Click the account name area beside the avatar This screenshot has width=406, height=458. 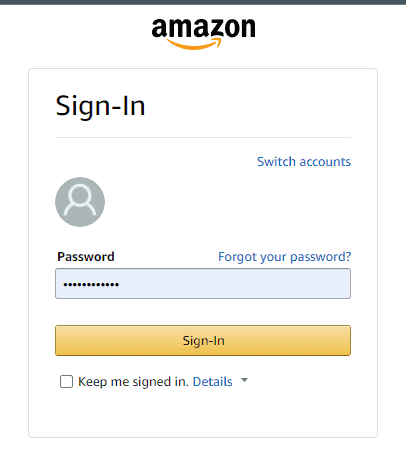pyautogui.click(x=200, y=210)
